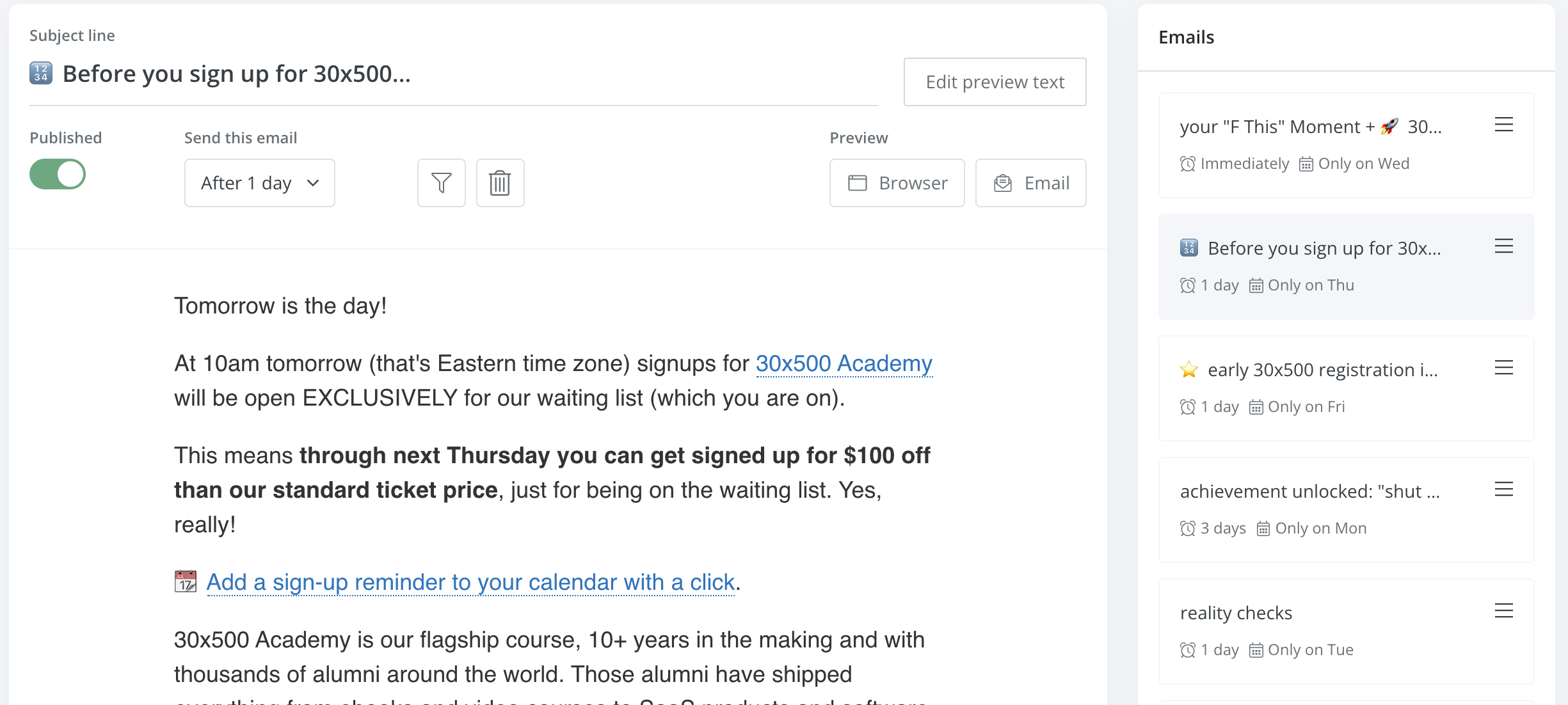Click drag handle for "early 30x500 registration" email
1568x705 pixels.
pos(1503,368)
